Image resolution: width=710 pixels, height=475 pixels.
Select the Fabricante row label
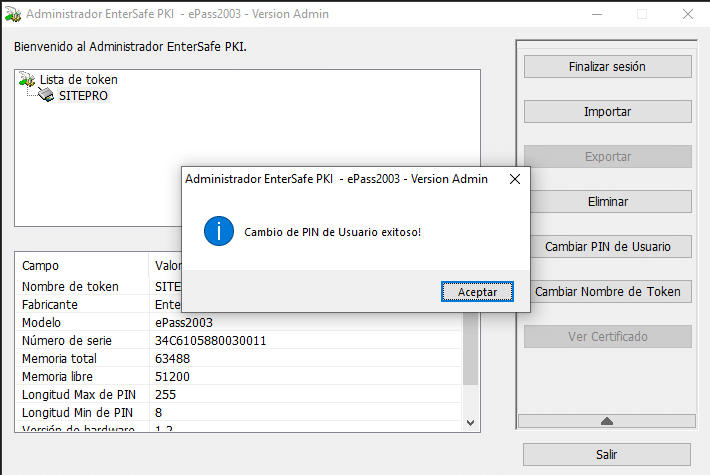coord(50,305)
